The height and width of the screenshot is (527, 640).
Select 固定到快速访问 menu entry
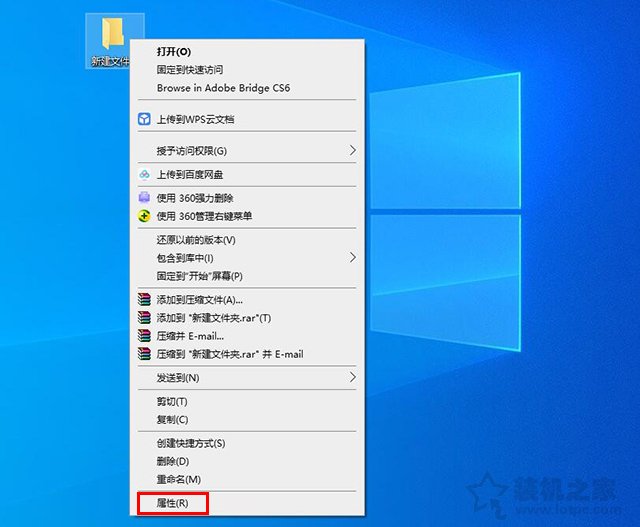(x=247, y=69)
